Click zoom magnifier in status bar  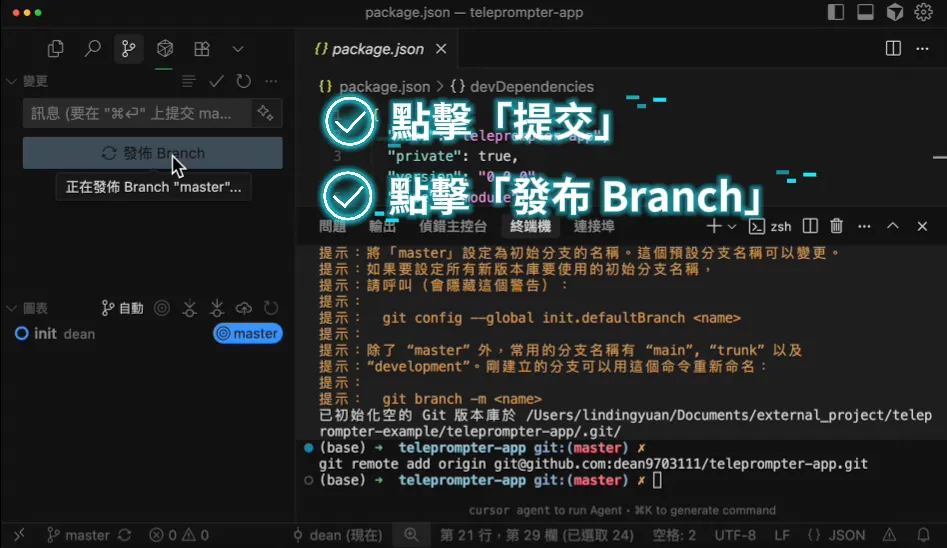[x=411, y=535]
